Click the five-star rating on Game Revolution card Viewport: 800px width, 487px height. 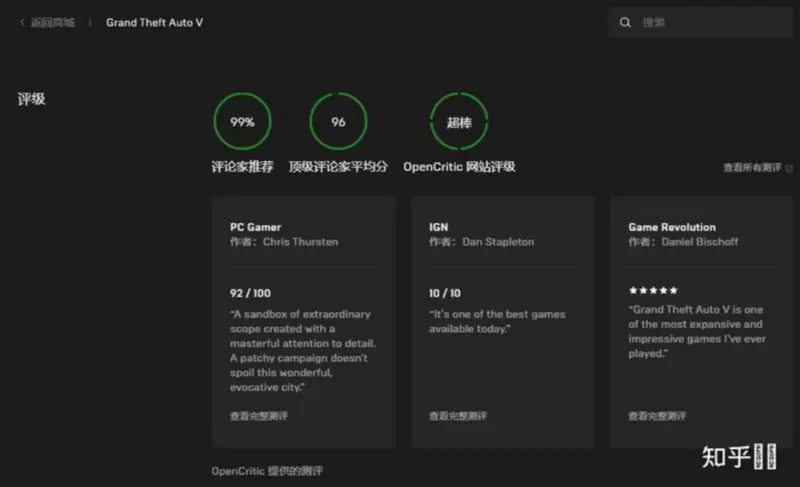tap(653, 290)
